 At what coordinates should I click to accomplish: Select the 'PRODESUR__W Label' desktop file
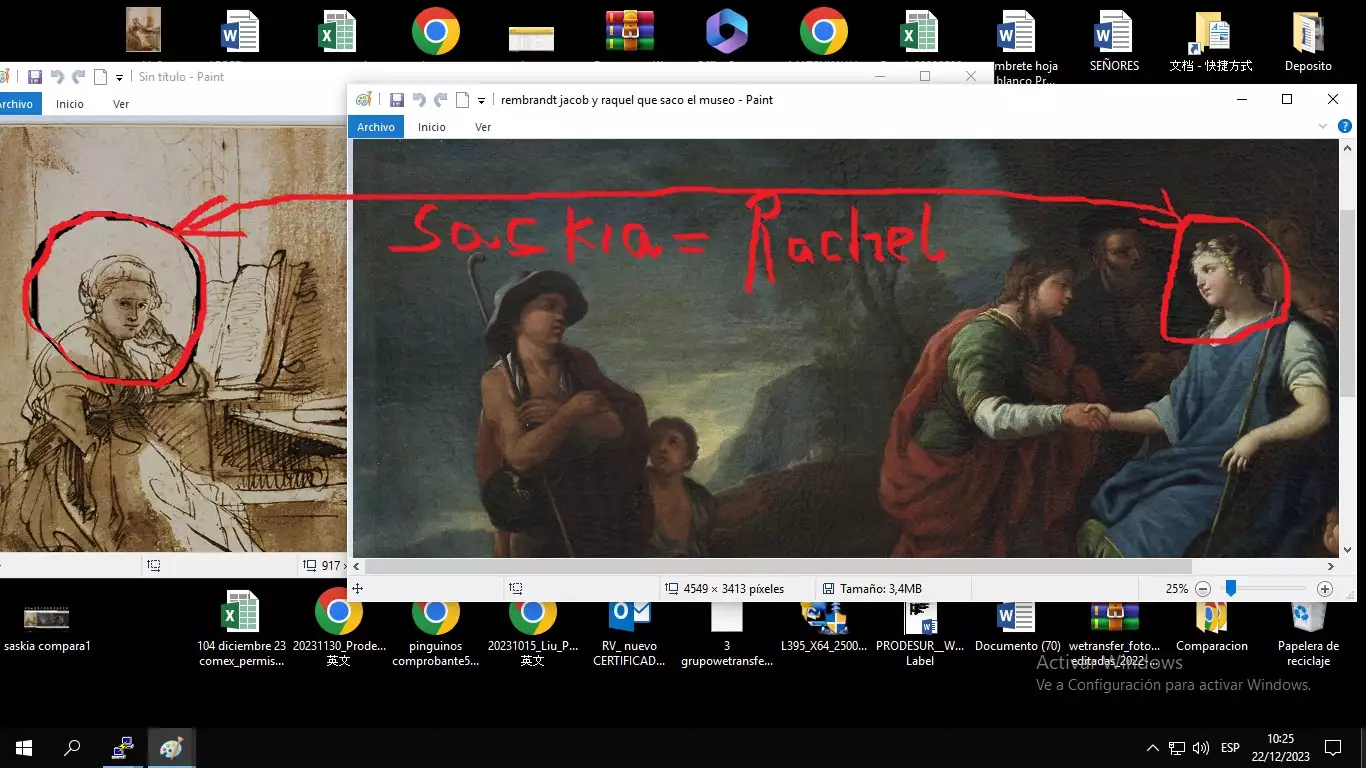click(x=920, y=634)
